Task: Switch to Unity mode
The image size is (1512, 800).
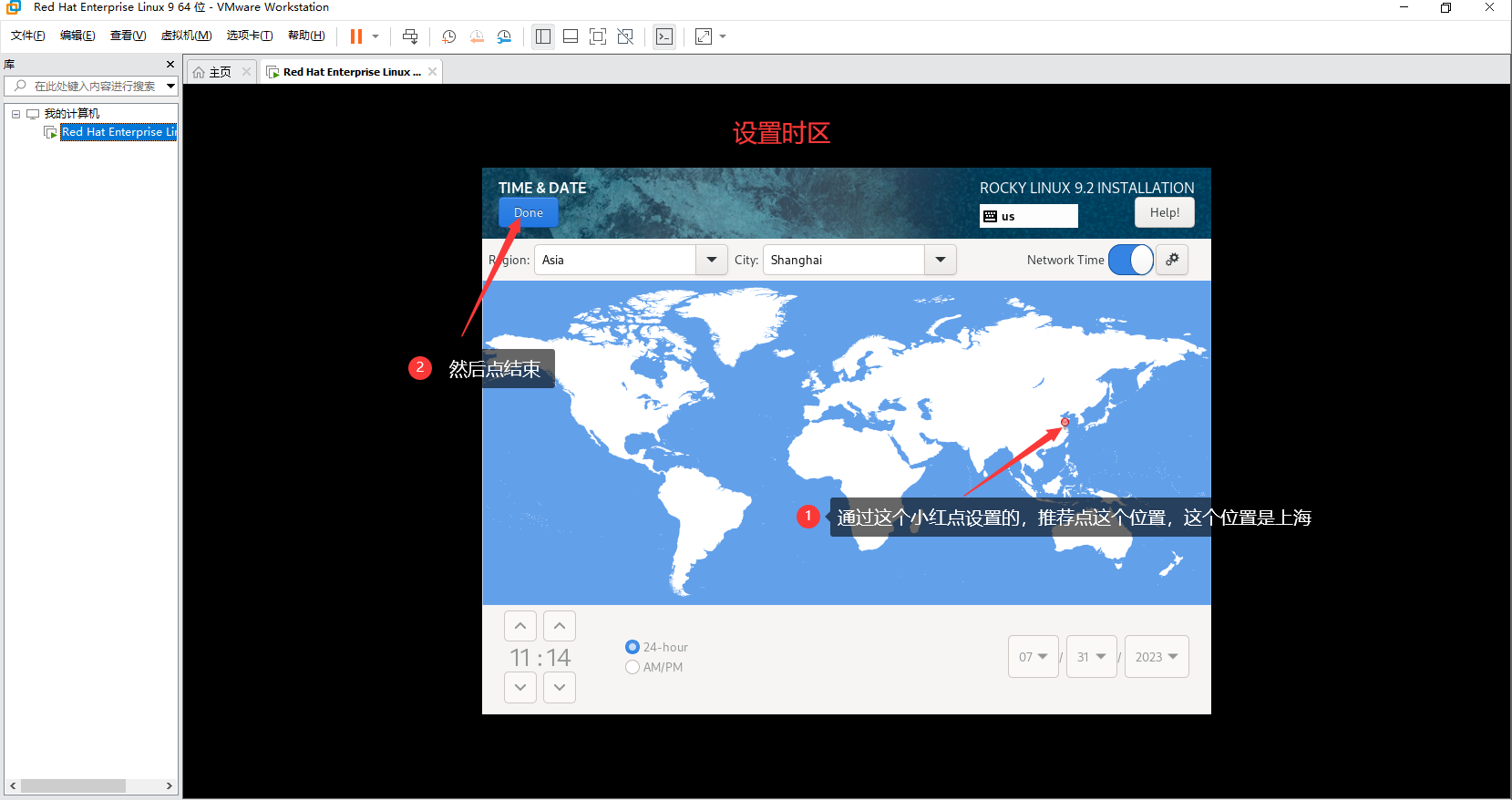Action: tap(625, 36)
